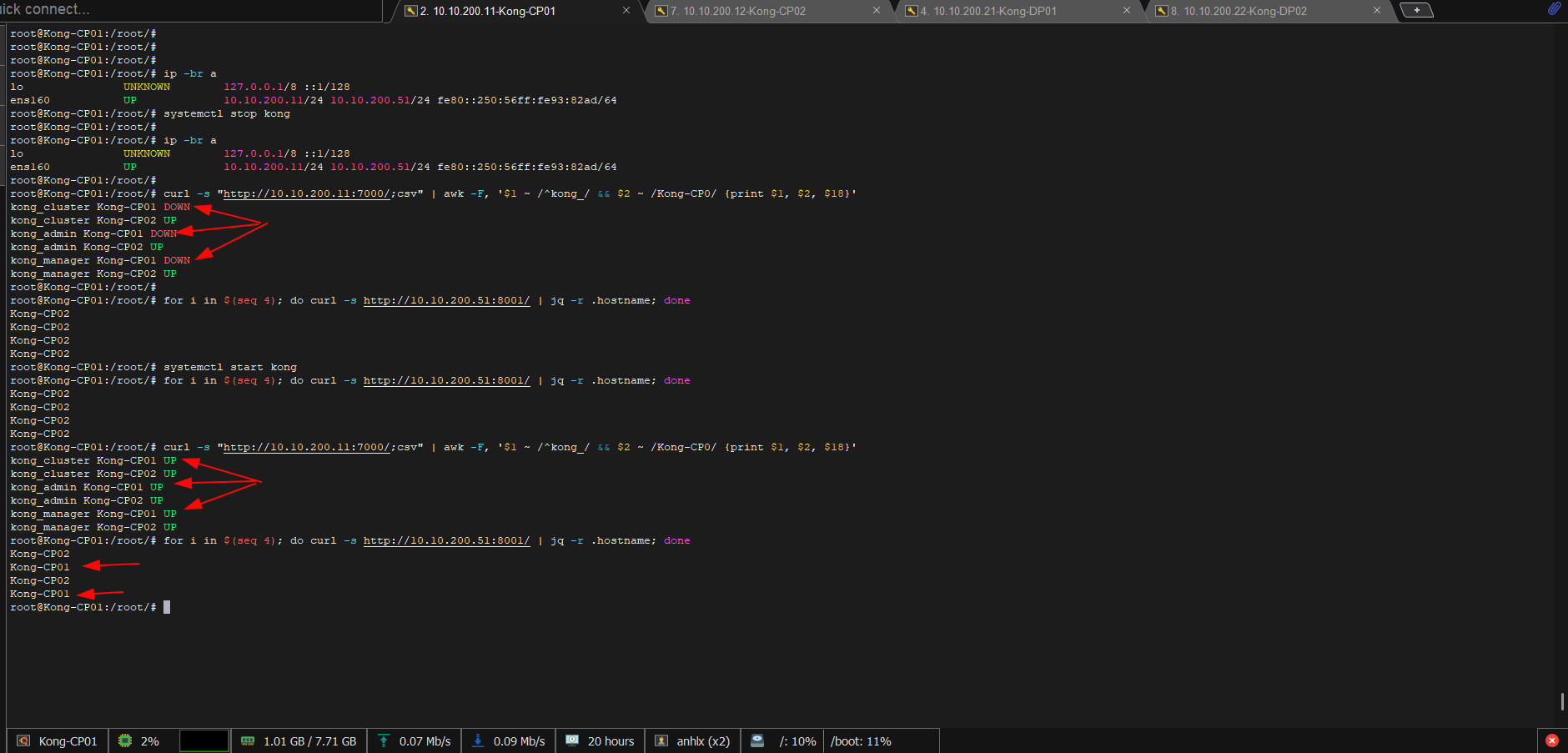Click the CPU chip icon in status bar
Image resolution: width=1568 pixels, height=753 pixels.
[125, 740]
